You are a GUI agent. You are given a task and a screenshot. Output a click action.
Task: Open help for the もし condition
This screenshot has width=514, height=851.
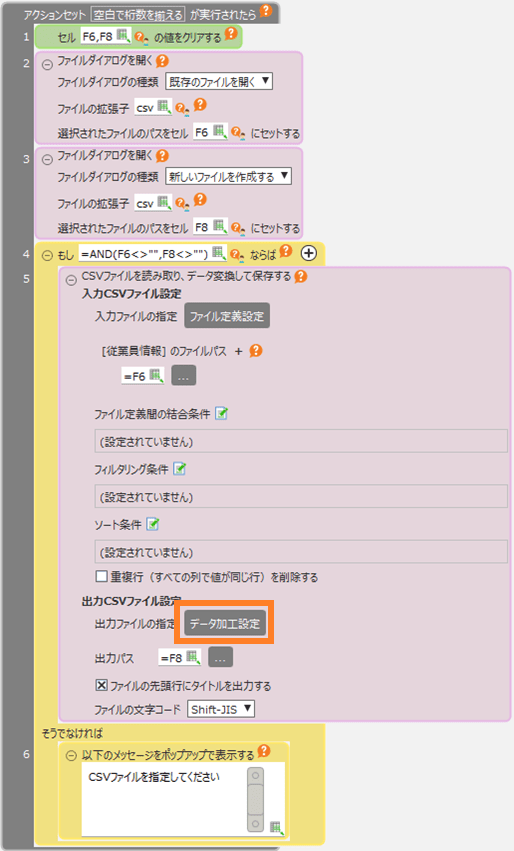point(286,251)
